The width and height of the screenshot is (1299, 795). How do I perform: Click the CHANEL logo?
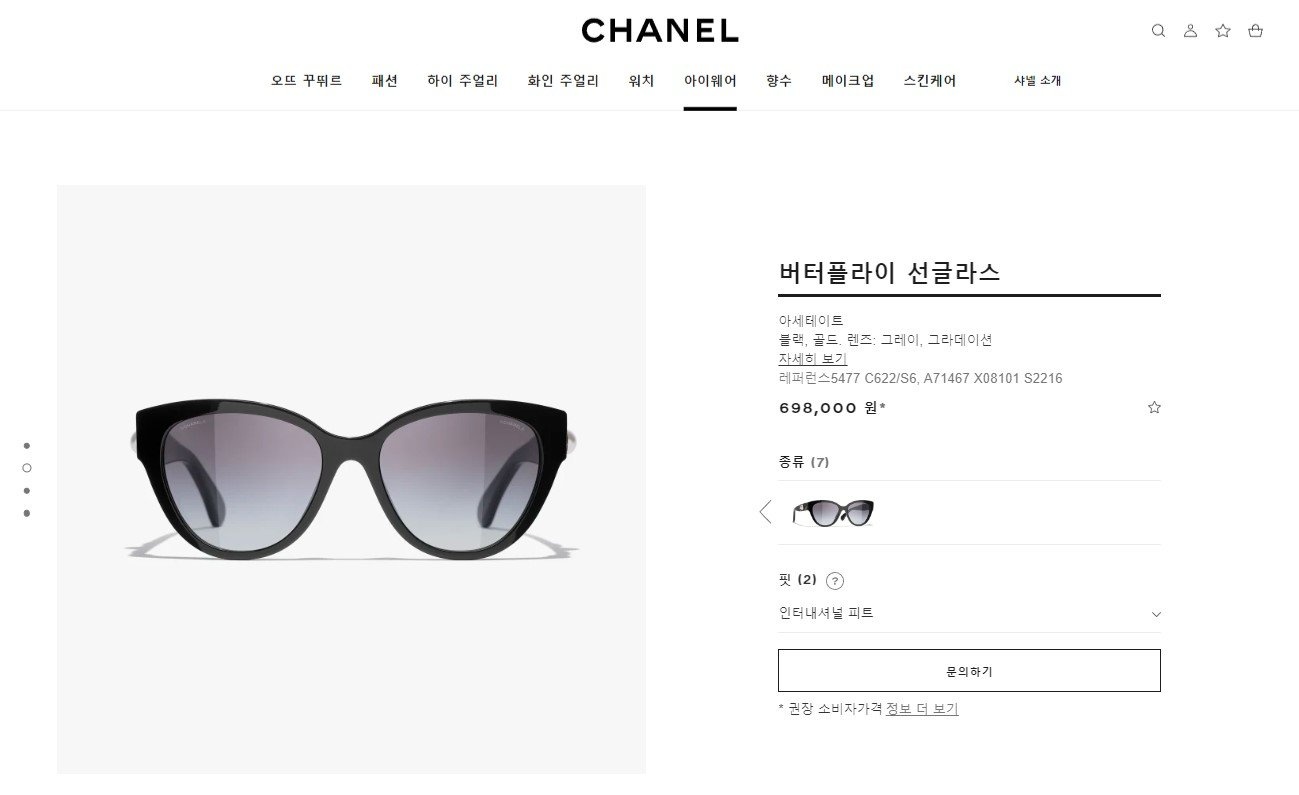tap(660, 31)
